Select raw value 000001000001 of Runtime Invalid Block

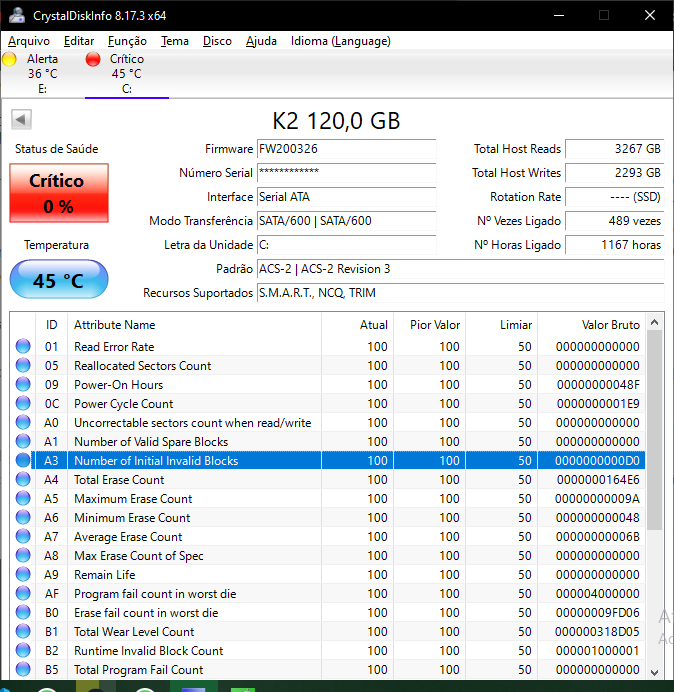coord(597,651)
